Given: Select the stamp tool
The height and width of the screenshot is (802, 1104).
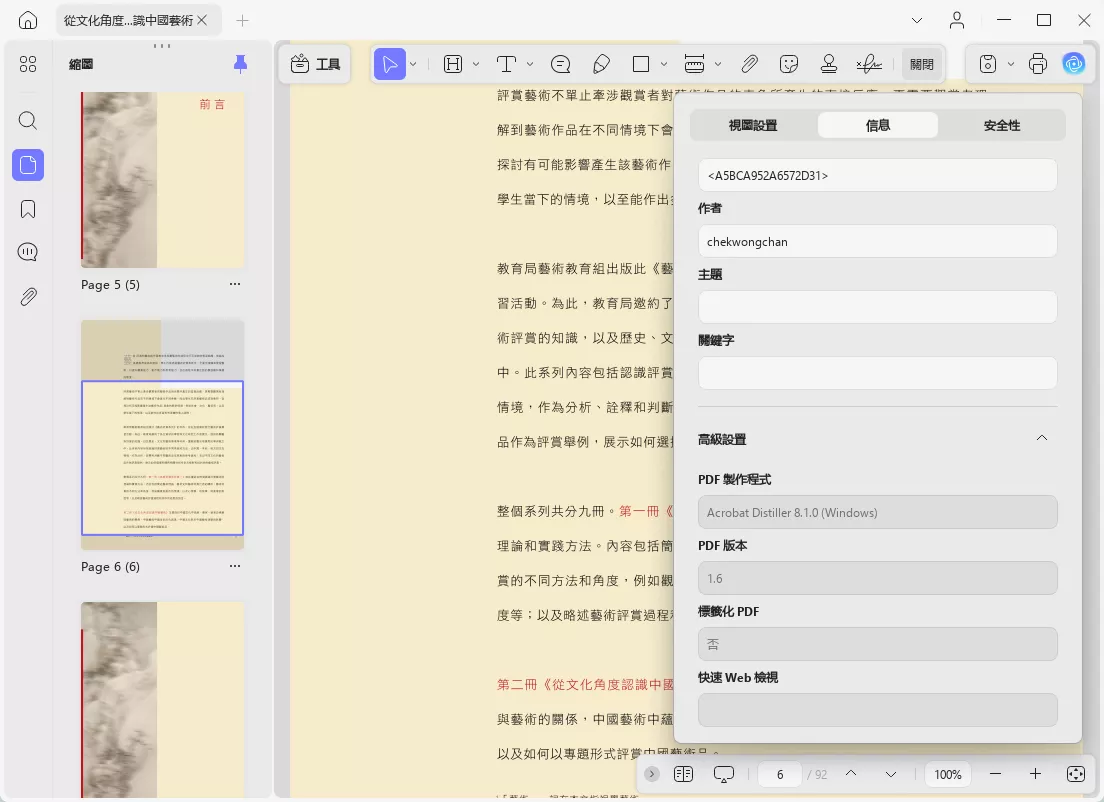Looking at the screenshot, I should pos(829,64).
